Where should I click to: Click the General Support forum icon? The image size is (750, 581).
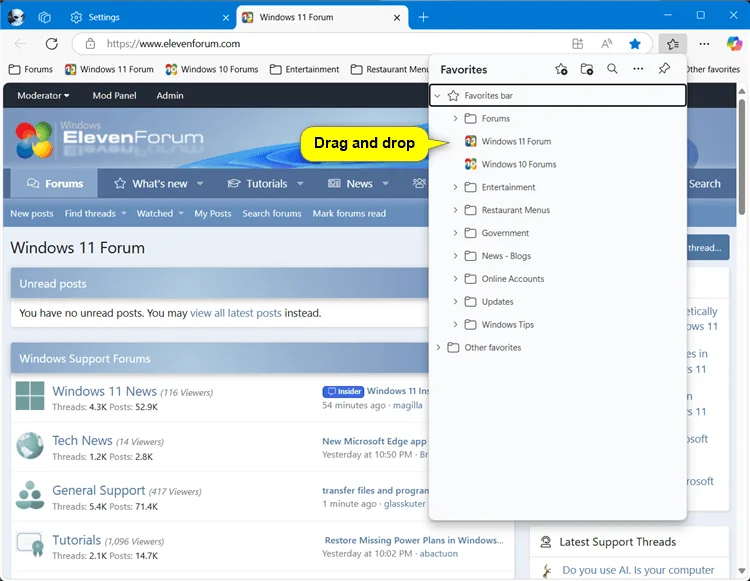click(x=30, y=495)
